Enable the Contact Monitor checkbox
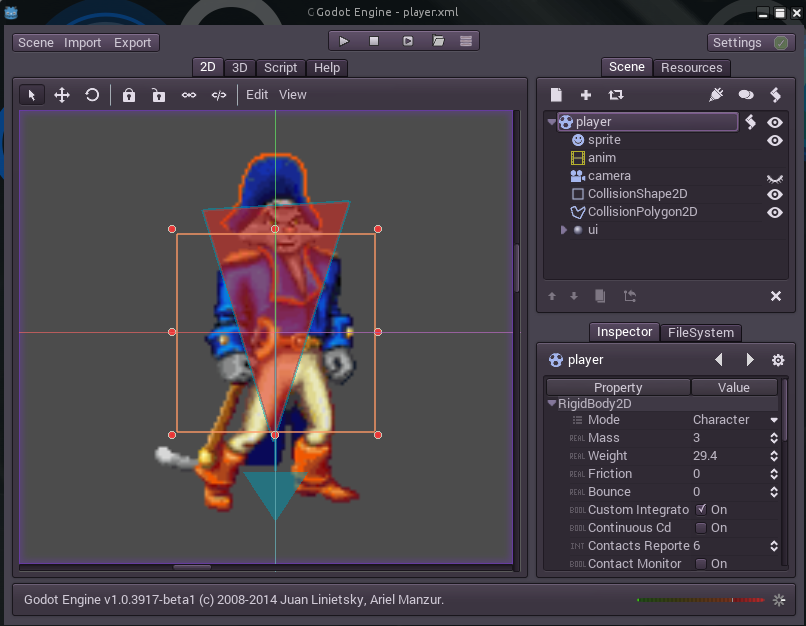This screenshot has width=806, height=626. [x=701, y=564]
